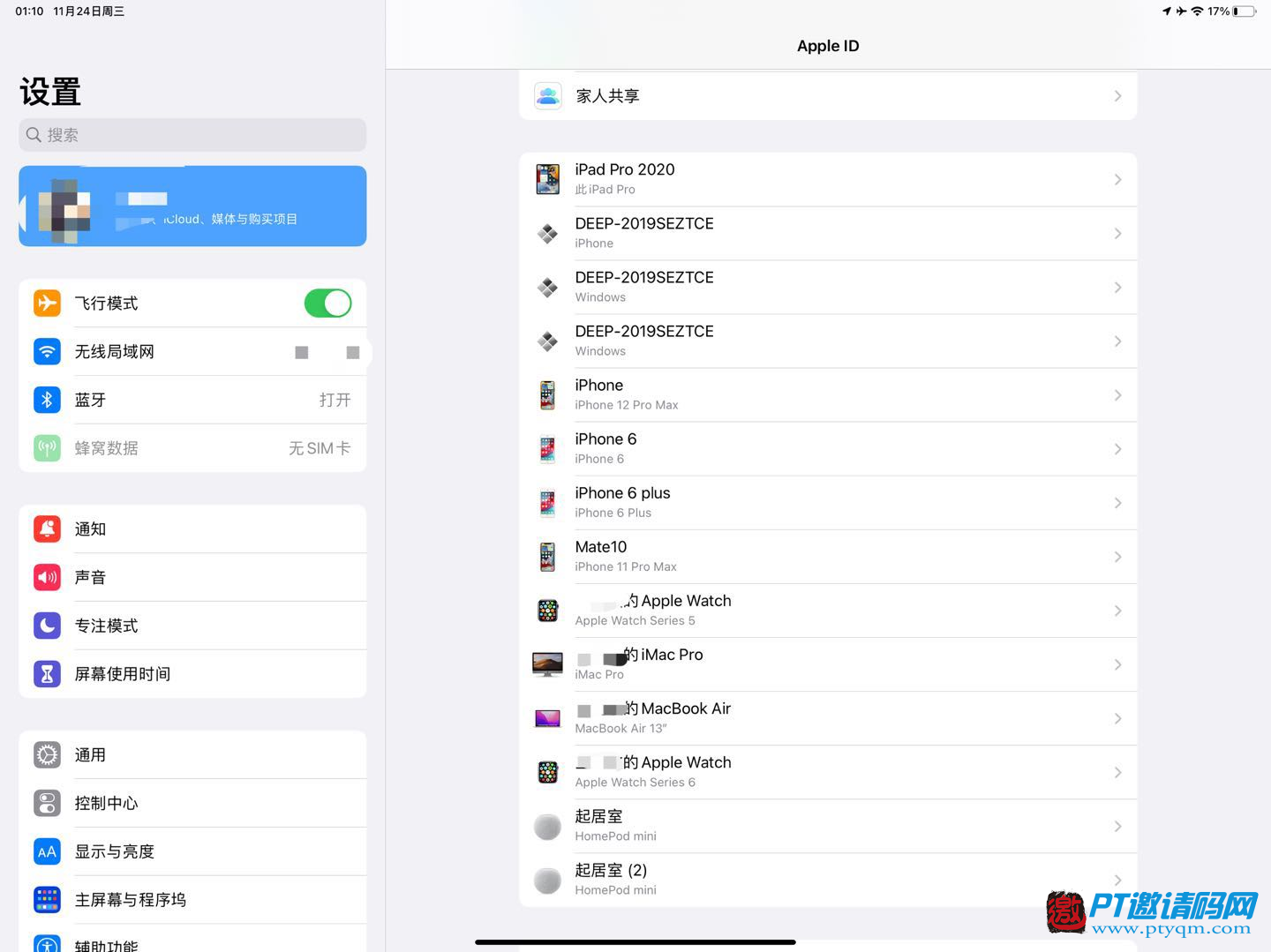Open the 专注模式 settings menu item
The image size is (1271, 952).
click(x=192, y=626)
